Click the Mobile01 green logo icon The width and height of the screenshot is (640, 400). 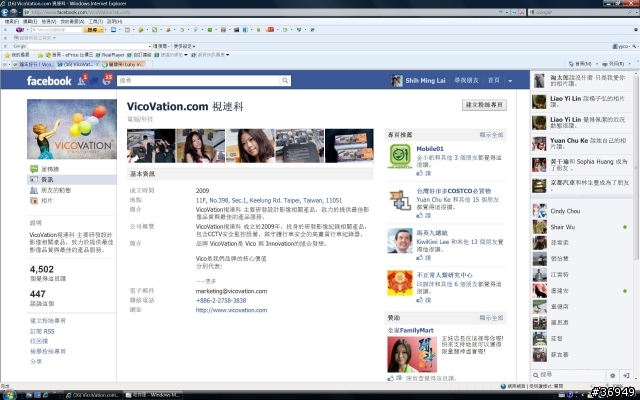pos(400,156)
